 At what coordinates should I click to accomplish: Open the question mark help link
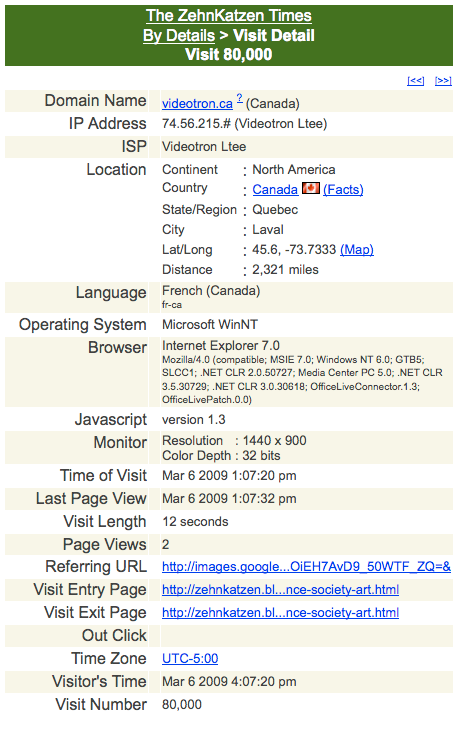239,99
